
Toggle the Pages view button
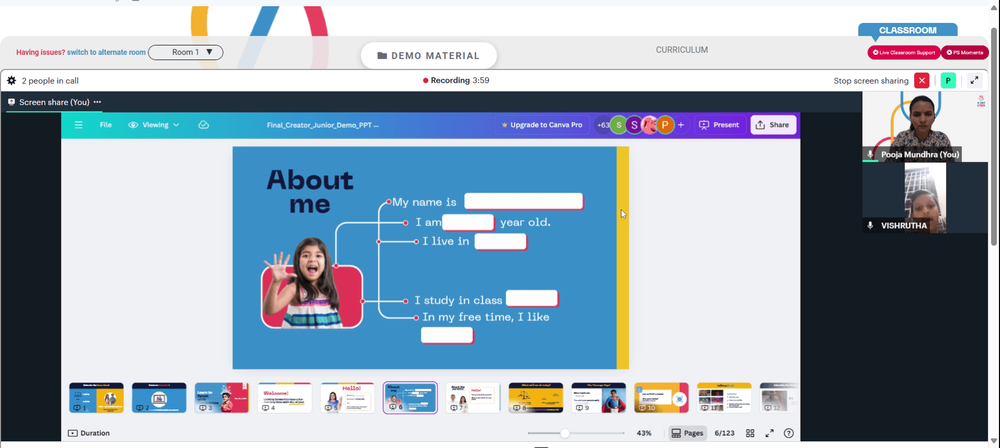(x=688, y=433)
